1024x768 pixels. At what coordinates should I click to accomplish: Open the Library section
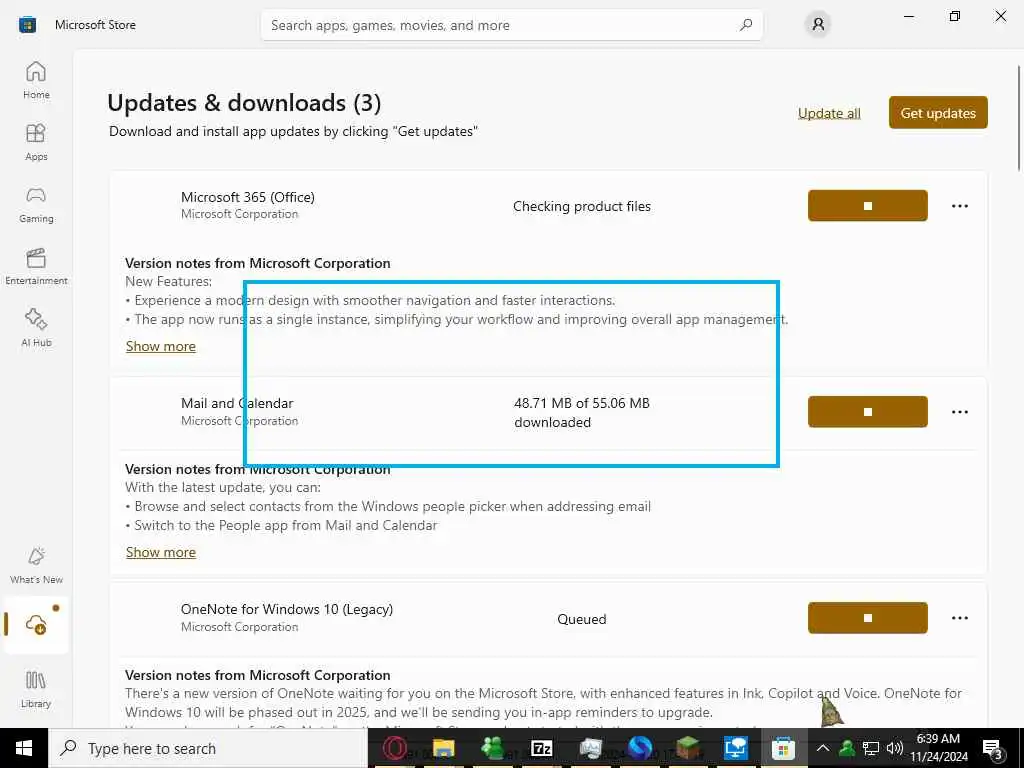[x=36, y=690]
